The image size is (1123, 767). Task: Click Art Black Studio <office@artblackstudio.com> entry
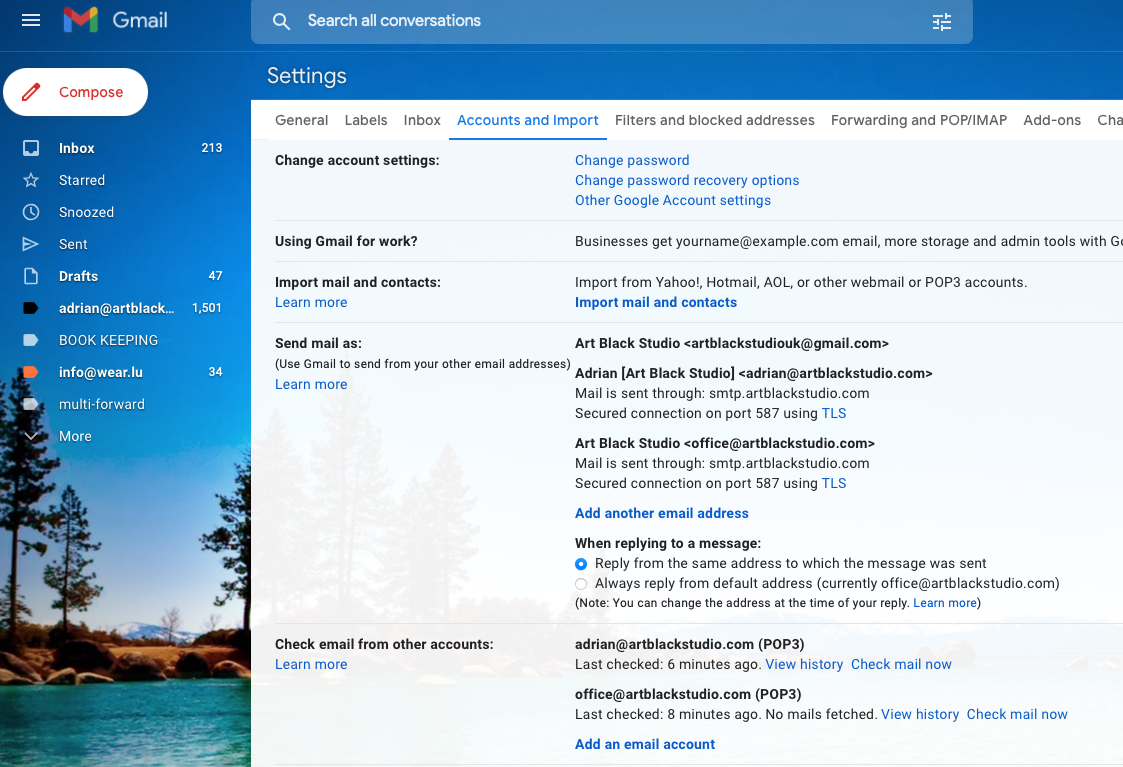pyautogui.click(x=725, y=443)
